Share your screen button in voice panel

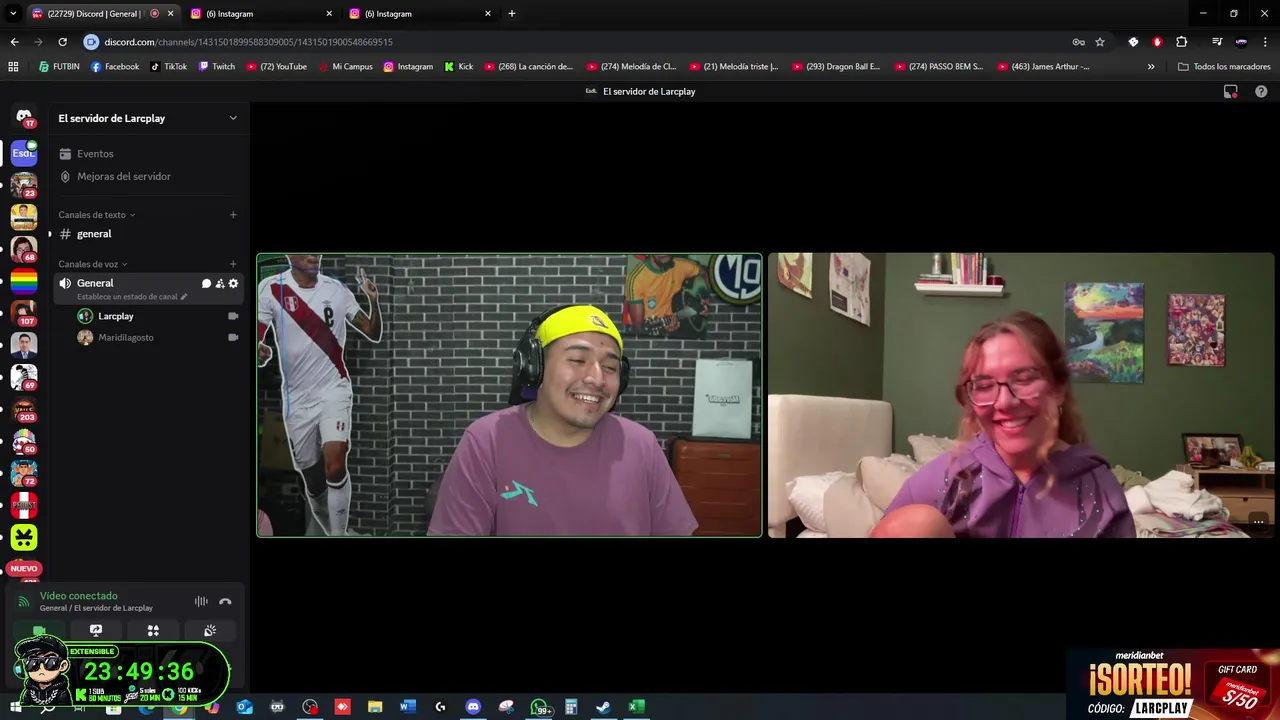[x=96, y=631]
